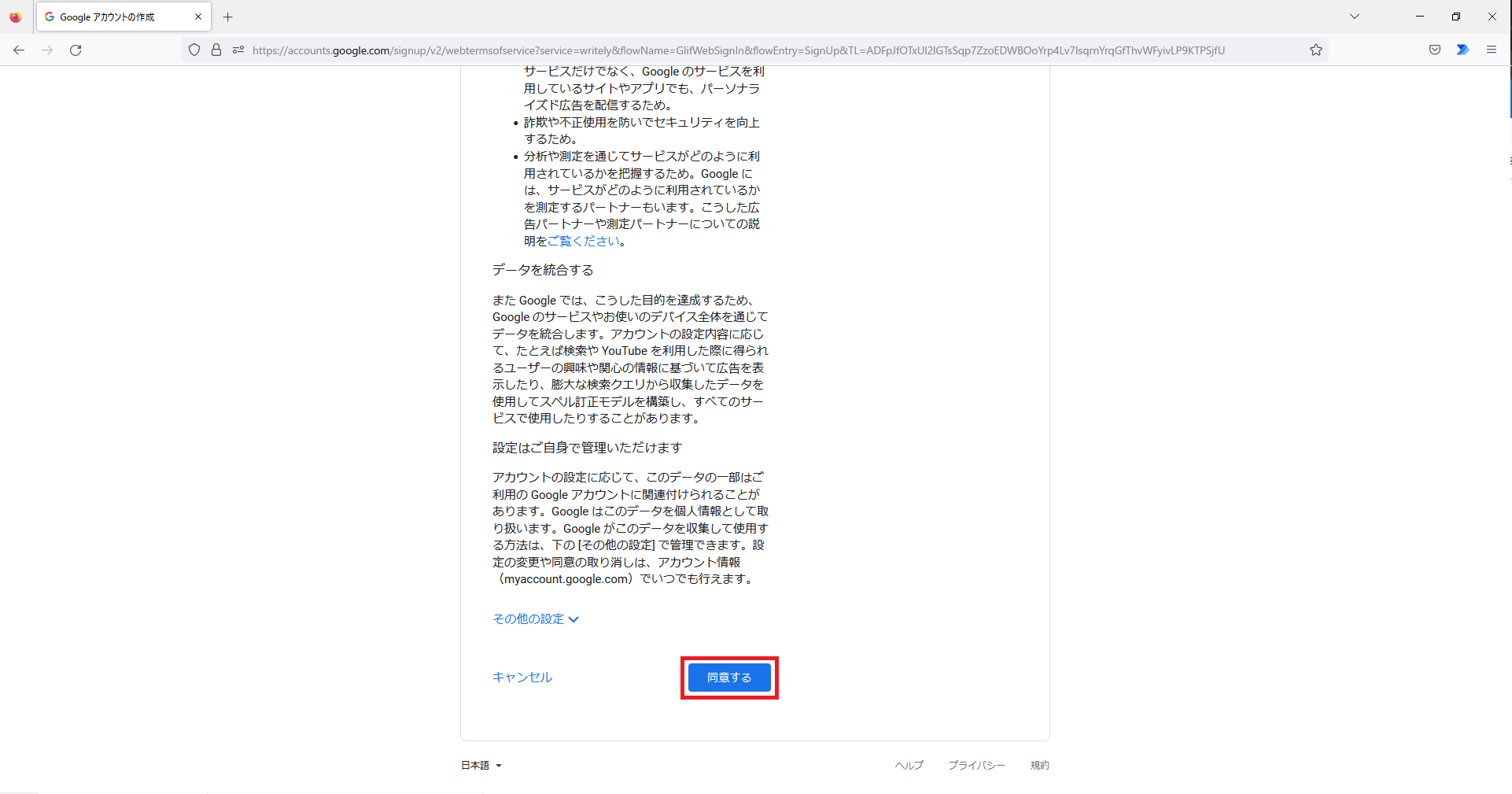Open the プライバシー footer link
Image resolution: width=1512 pixels, height=794 pixels.
pos(976,765)
